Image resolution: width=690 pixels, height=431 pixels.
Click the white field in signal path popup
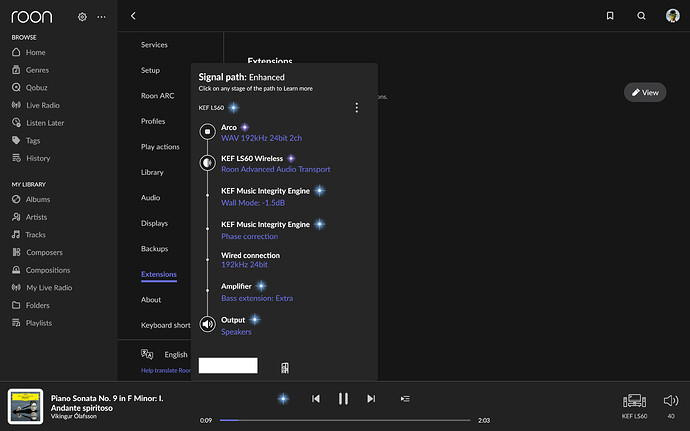(228, 365)
